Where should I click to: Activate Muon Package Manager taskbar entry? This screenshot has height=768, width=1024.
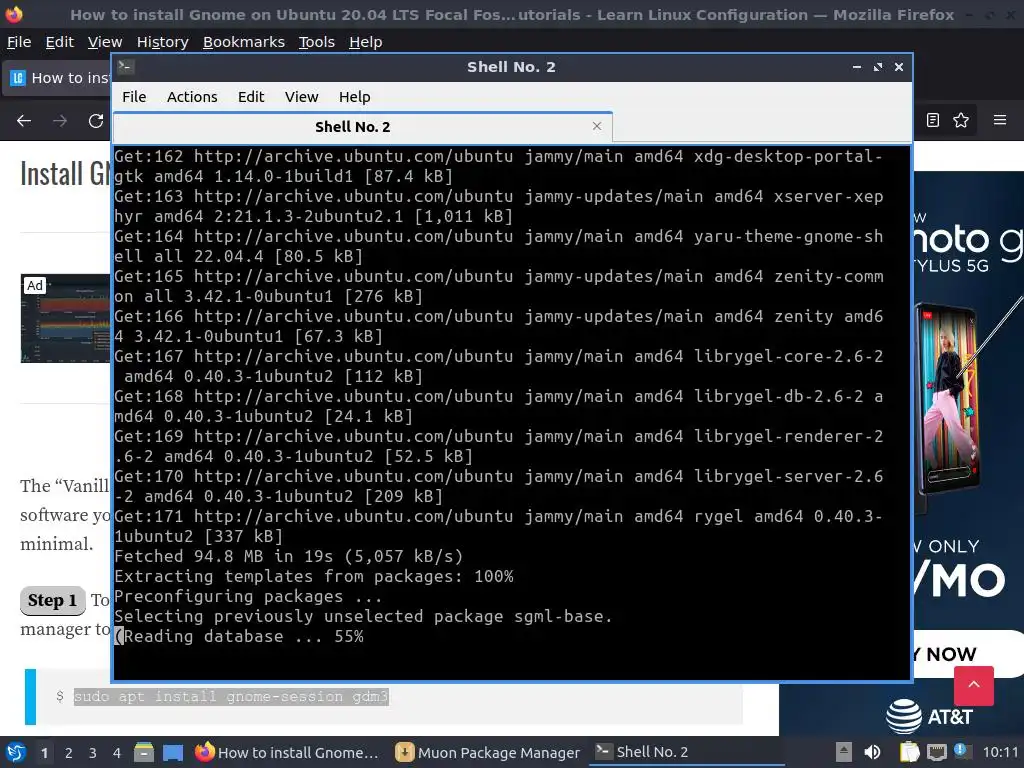(x=488, y=752)
